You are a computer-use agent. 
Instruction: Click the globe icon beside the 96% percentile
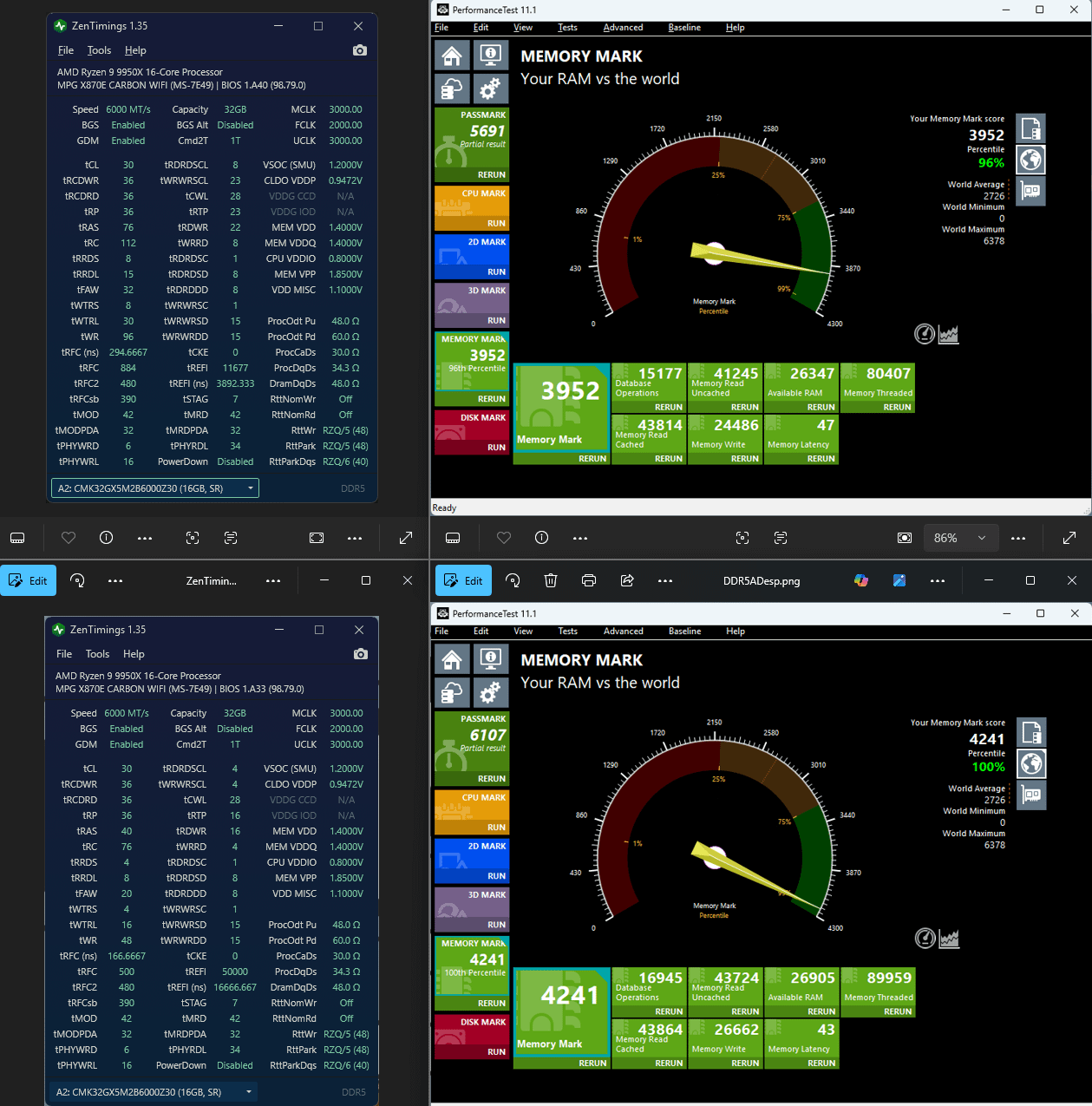point(1030,160)
